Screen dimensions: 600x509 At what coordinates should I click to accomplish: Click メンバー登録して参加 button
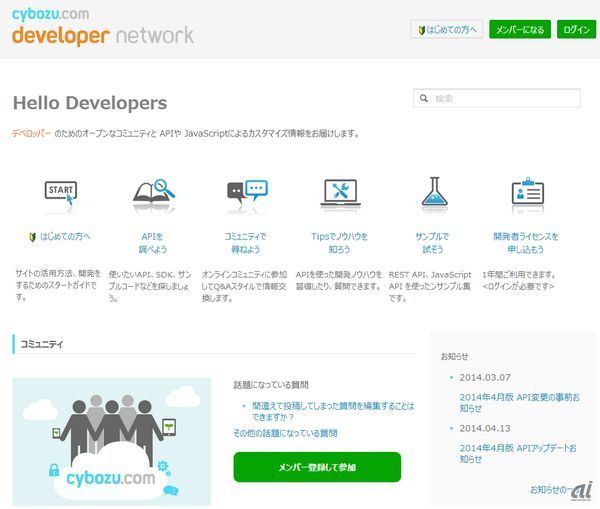[x=317, y=467]
